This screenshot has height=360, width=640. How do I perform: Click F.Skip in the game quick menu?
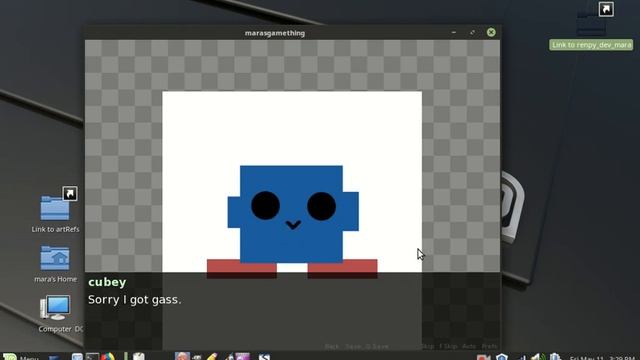pyautogui.click(x=448, y=347)
